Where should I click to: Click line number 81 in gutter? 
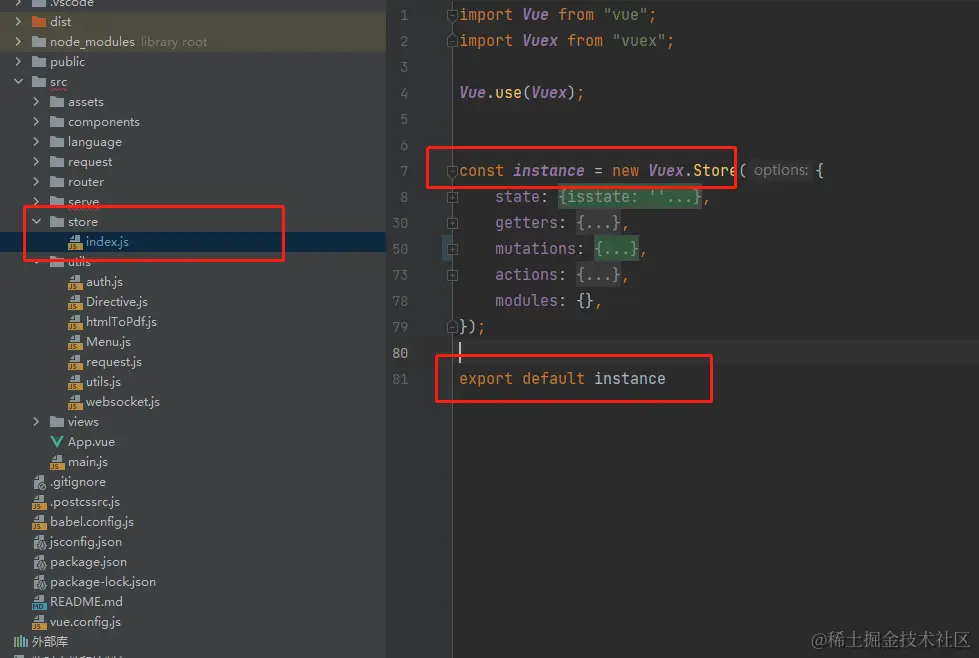click(x=400, y=379)
